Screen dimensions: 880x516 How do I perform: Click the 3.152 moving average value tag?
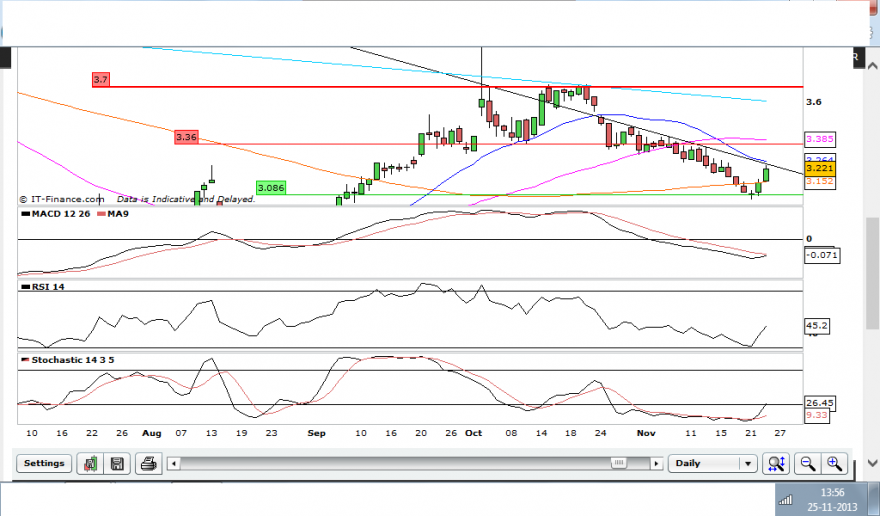820,181
